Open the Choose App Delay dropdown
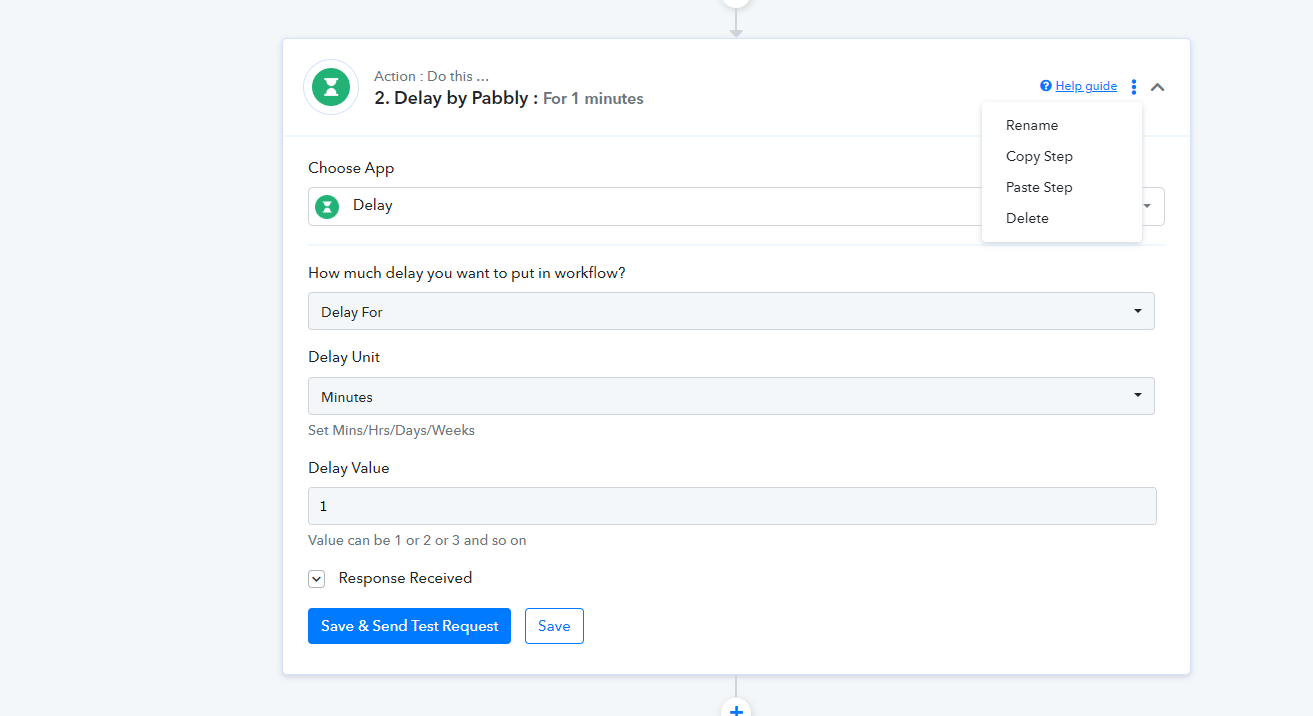This screenshot has height=716, width=1313. [x=736, y=206]
